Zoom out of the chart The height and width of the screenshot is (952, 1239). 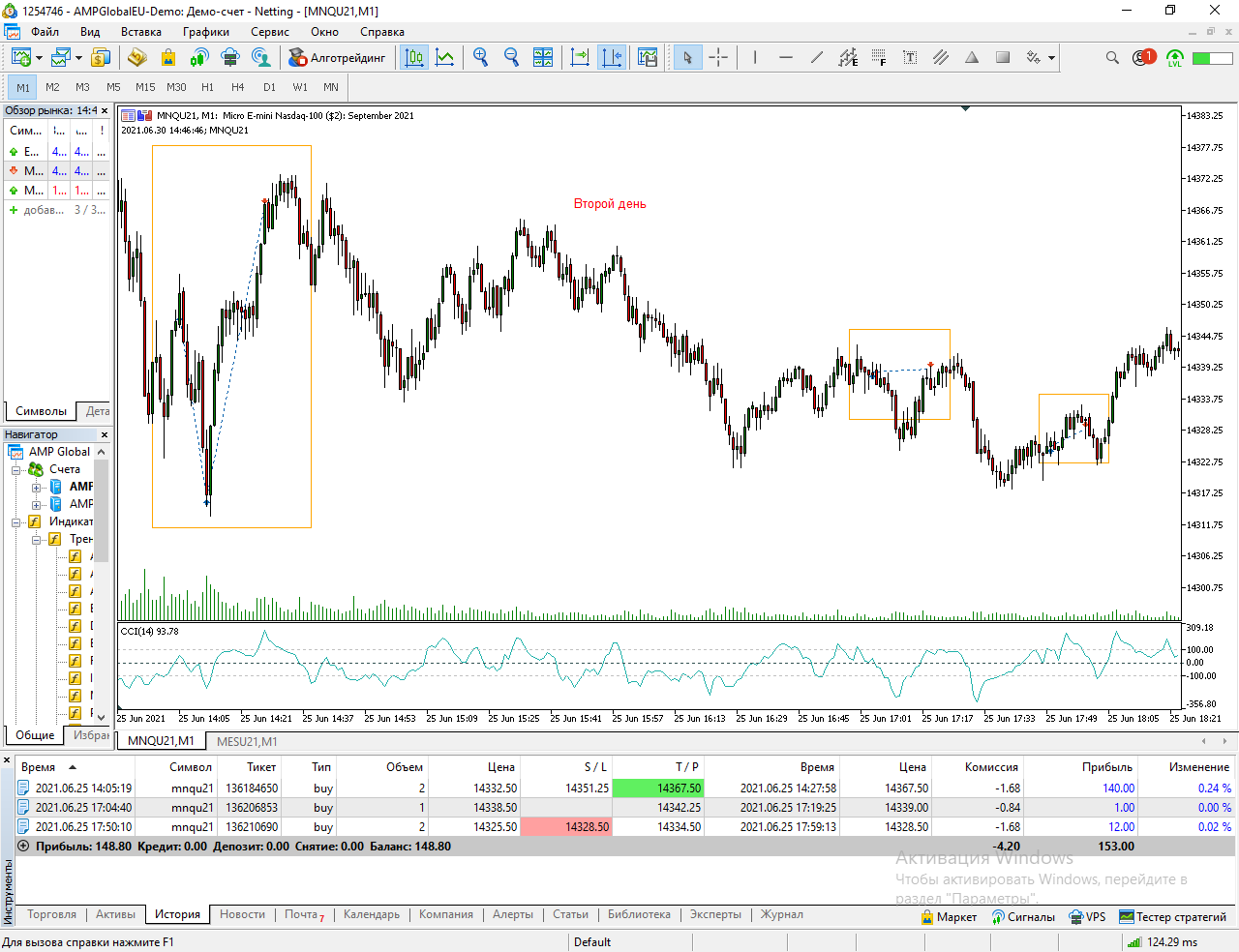pyautogui.click(x=512, y=58)
